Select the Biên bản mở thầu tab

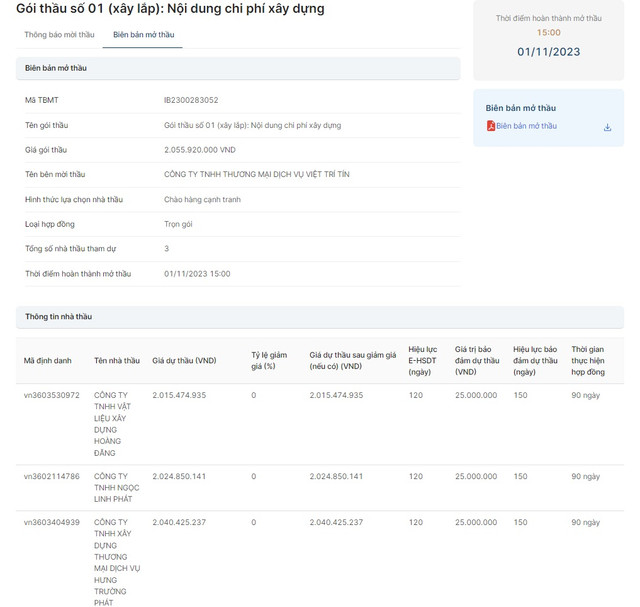pos(143,34)
